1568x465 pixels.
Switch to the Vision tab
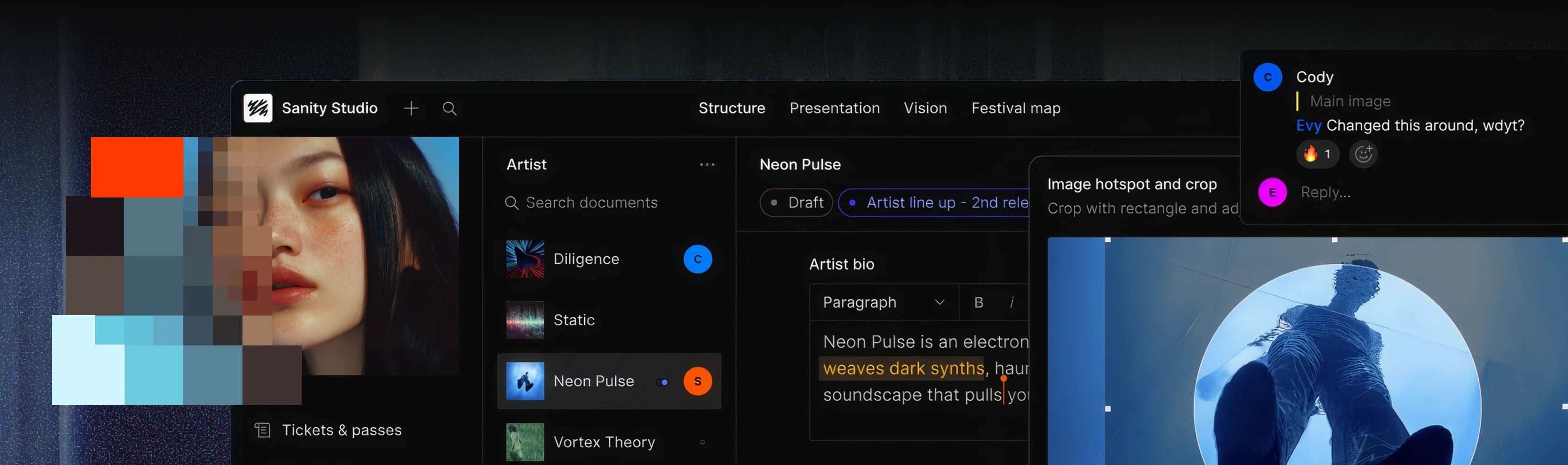(x=925, y=108)
